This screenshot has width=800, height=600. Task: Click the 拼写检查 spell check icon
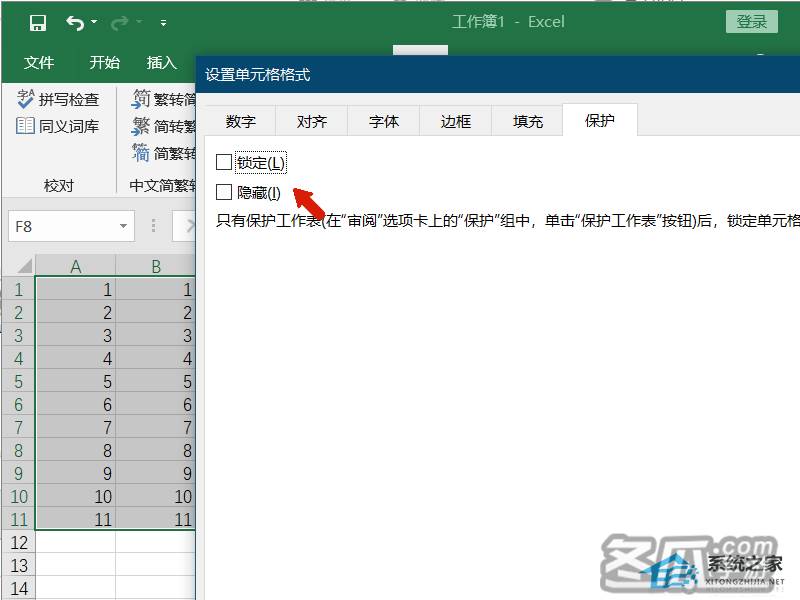26,99
